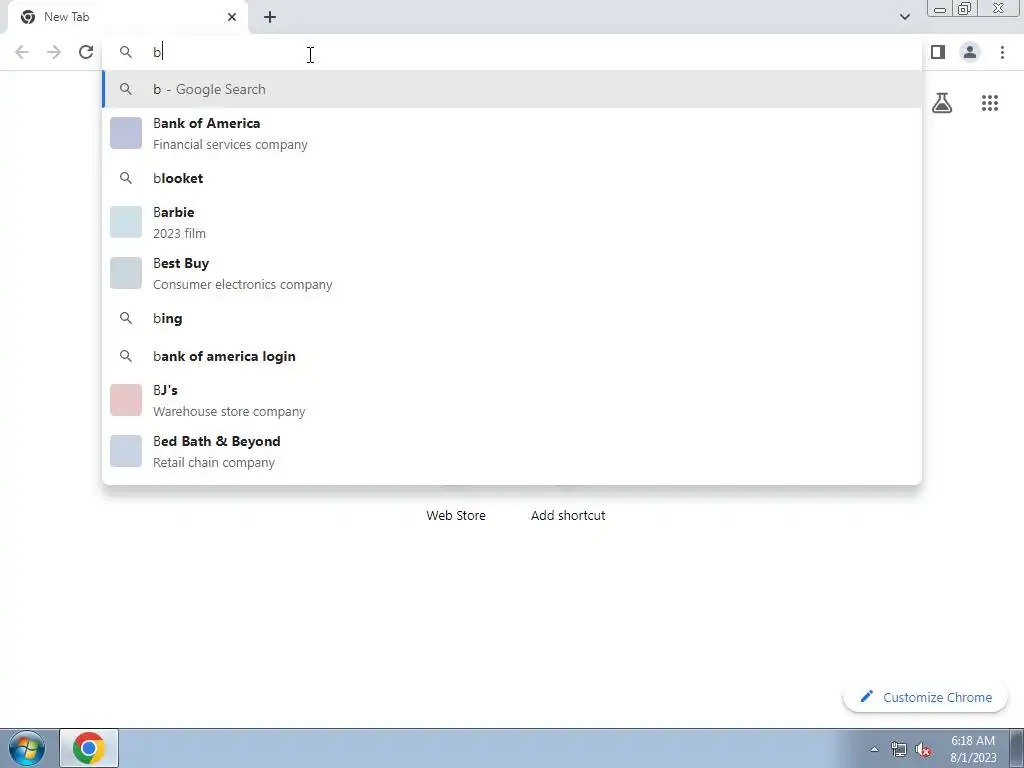Open the Web Store shortcut
Viewport: 1024px width, 768px height.
pyautogui.click(x=456, y=515)
